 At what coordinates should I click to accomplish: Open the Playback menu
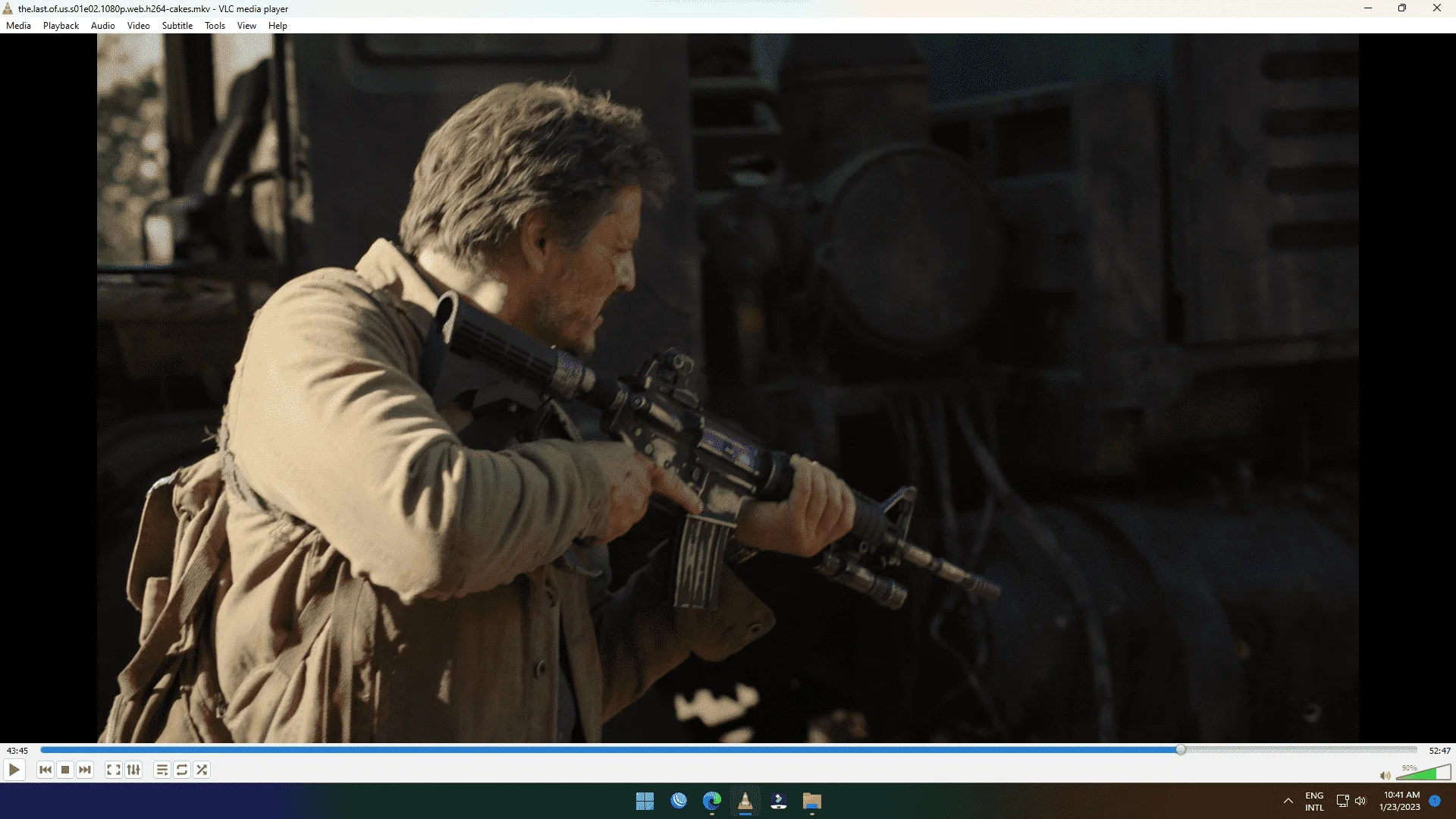coord(61,26)
